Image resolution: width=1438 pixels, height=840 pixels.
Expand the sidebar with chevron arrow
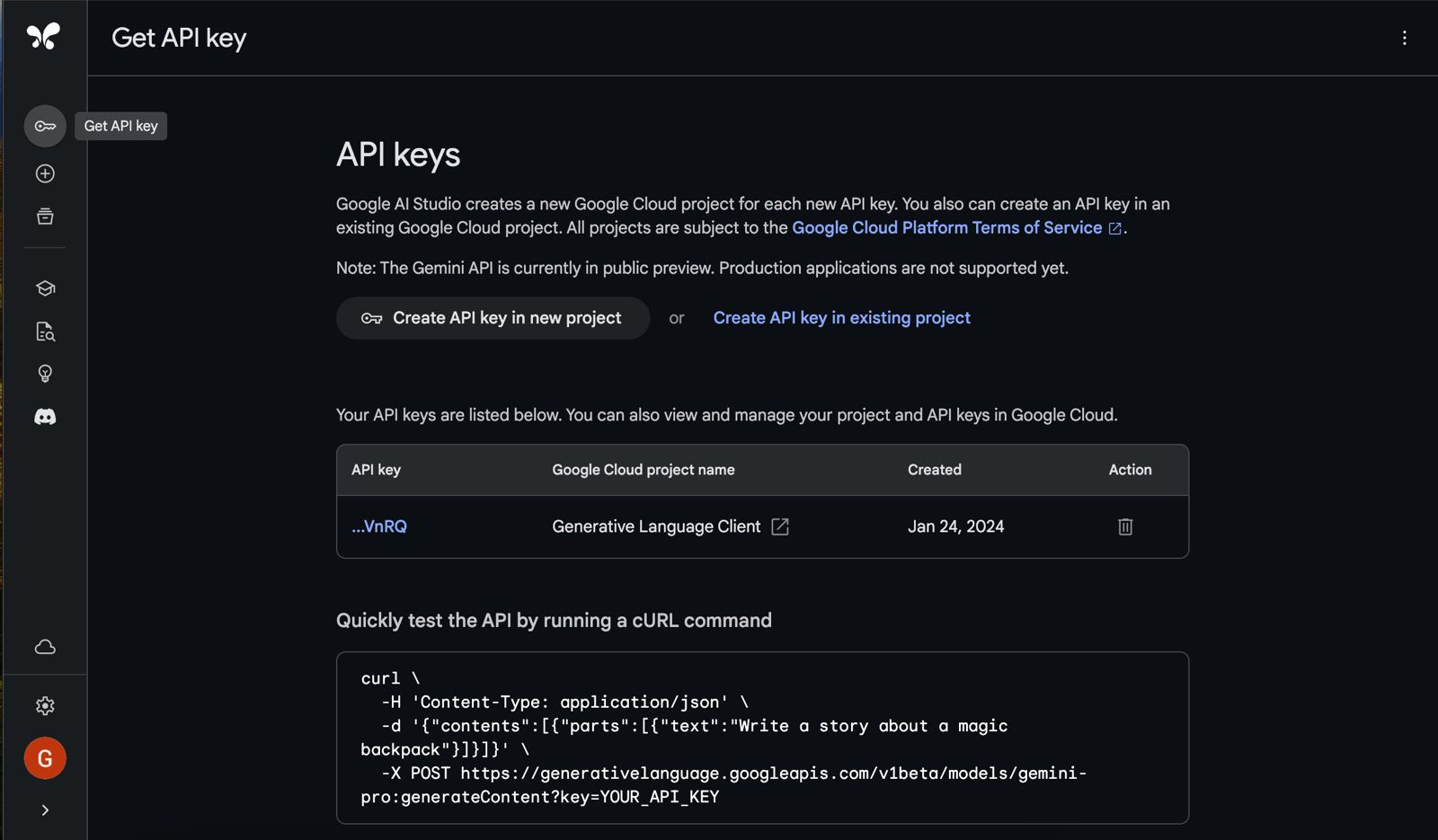(45, 810)
